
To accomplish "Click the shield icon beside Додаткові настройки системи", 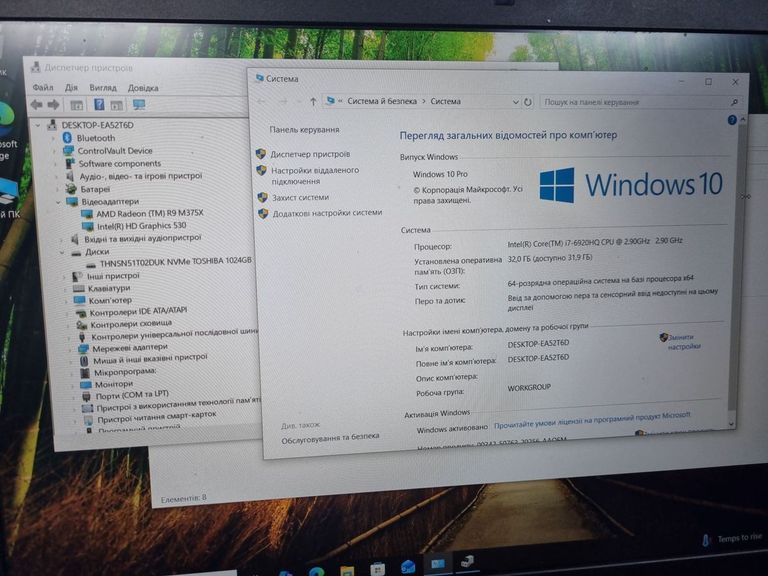I will point(263,214).
